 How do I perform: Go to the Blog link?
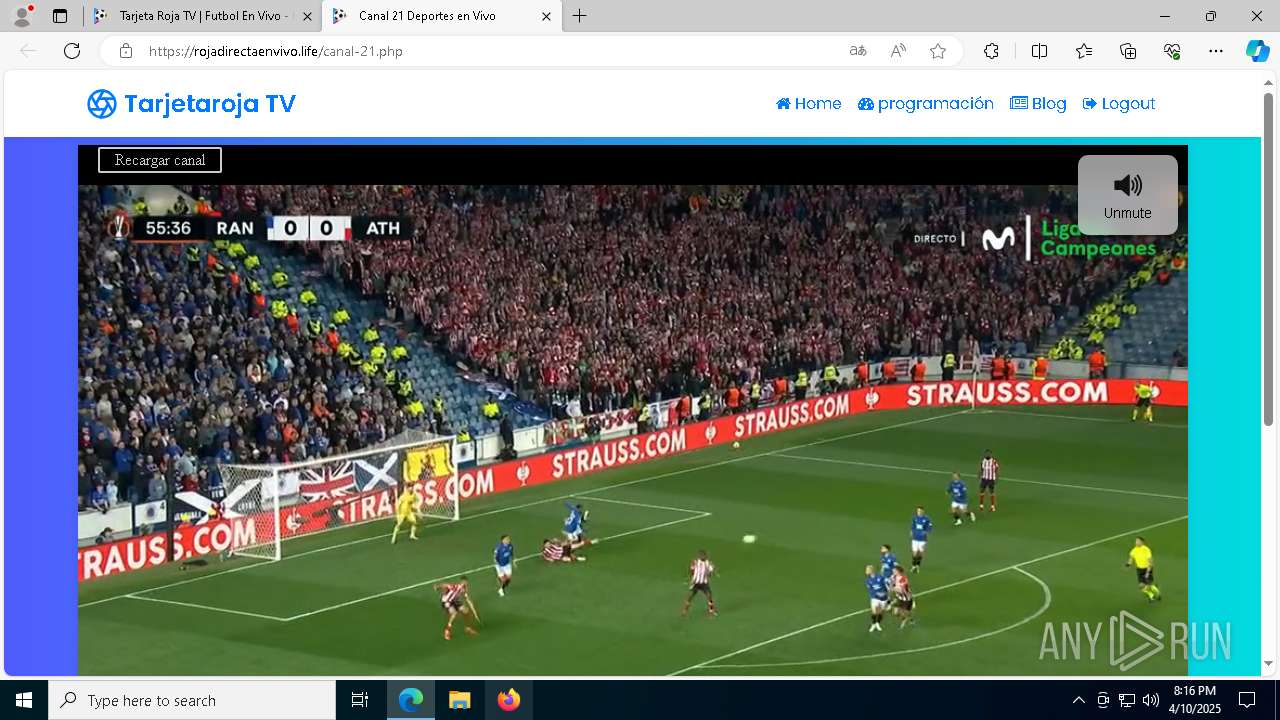pos(1038,104)
